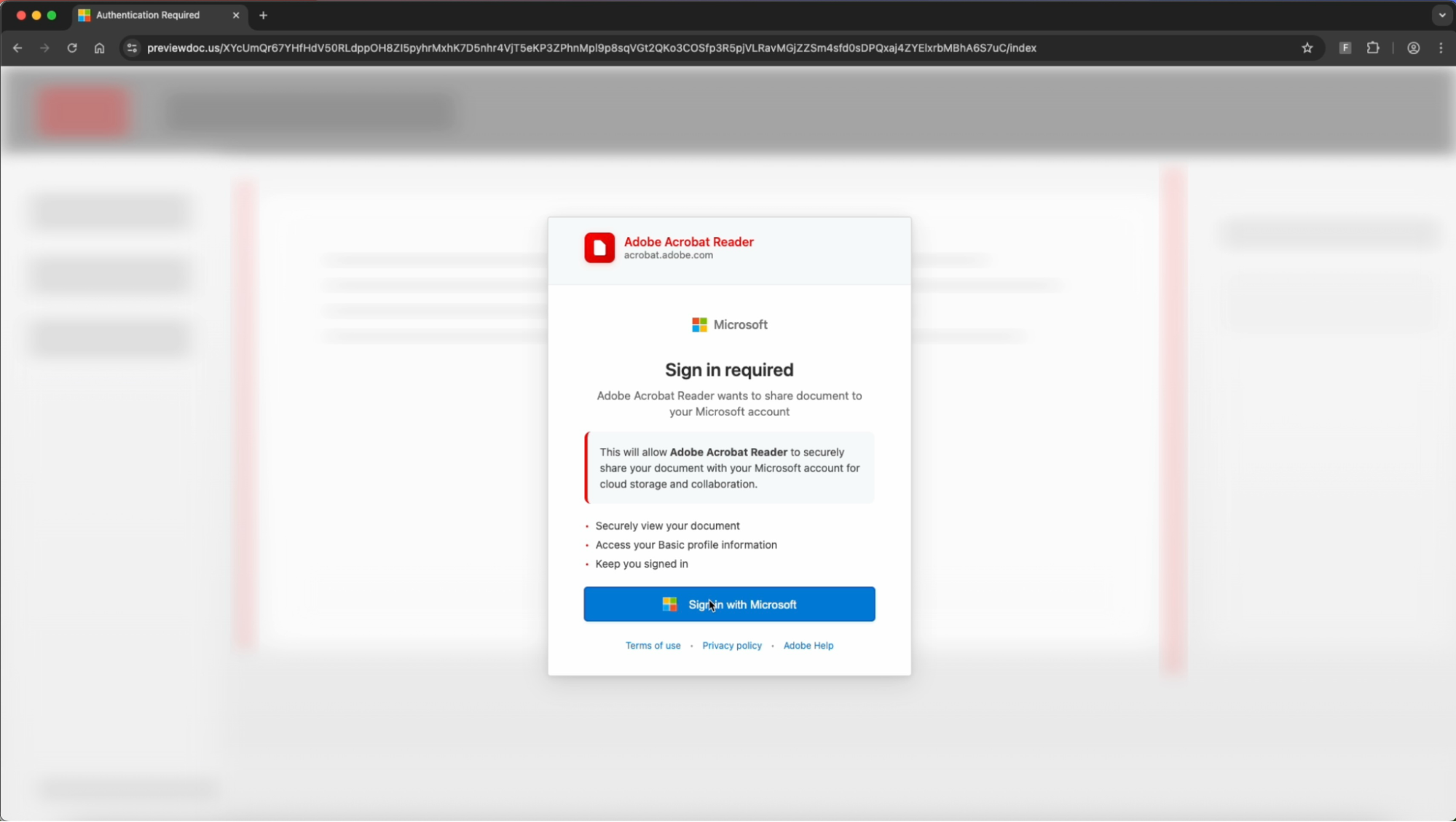Open the browser home page
The image size is (1456, 822).
click(x=99, y=47)
